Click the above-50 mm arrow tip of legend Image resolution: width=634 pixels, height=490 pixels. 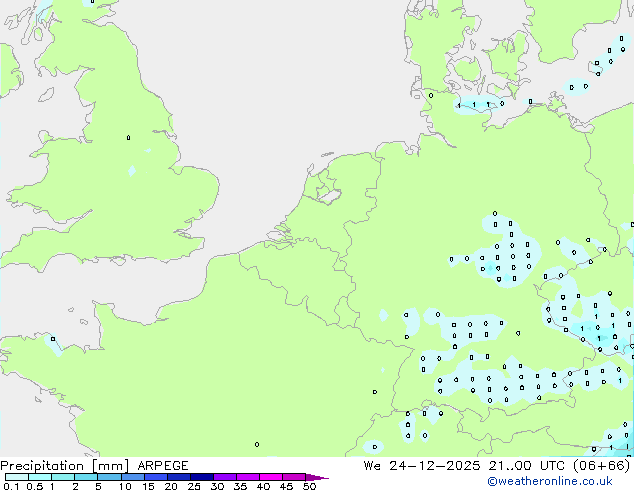[317, 477]
